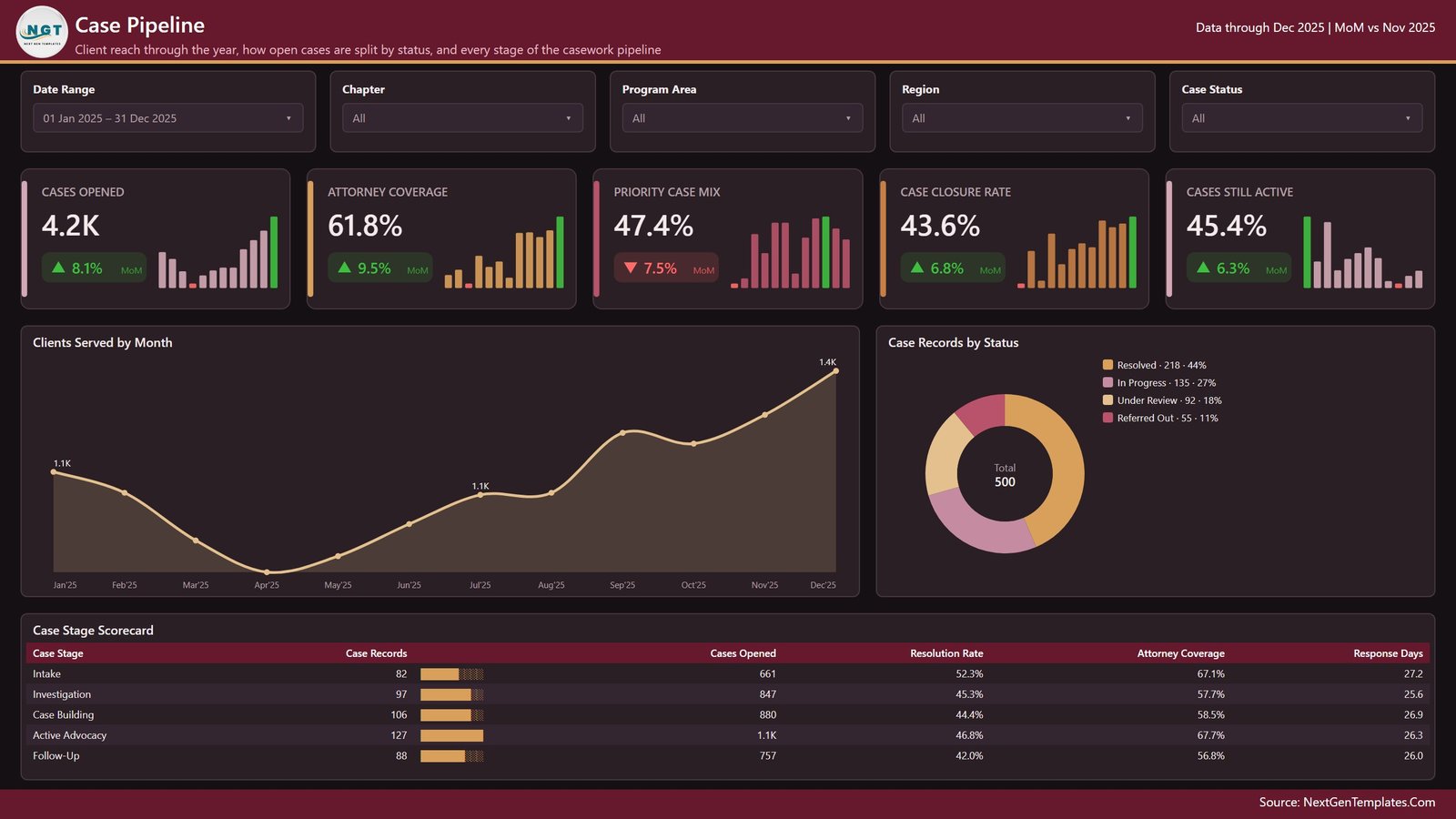Click the Case Records by Status title

954,342
